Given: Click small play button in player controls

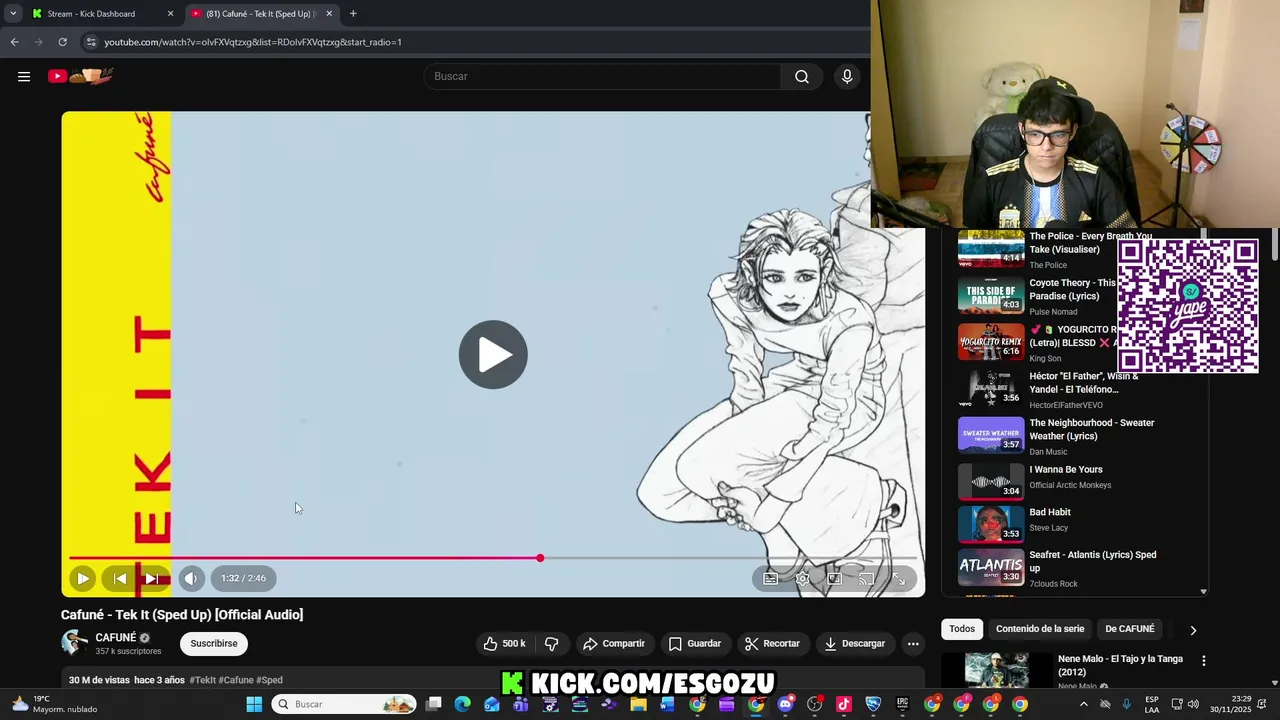Looking at the screenshot, I should coord(83,578).
